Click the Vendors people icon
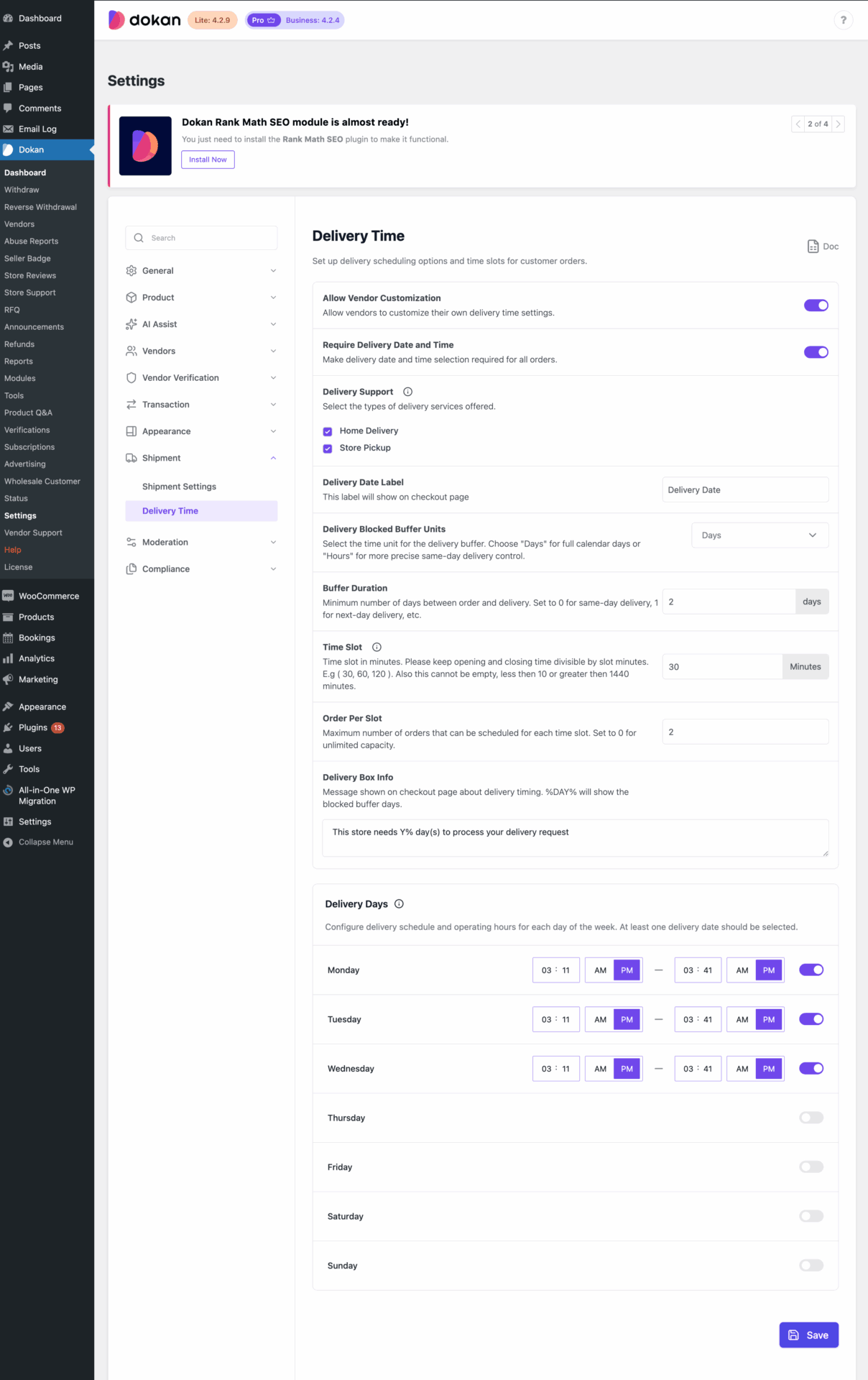 click(131, 351)
